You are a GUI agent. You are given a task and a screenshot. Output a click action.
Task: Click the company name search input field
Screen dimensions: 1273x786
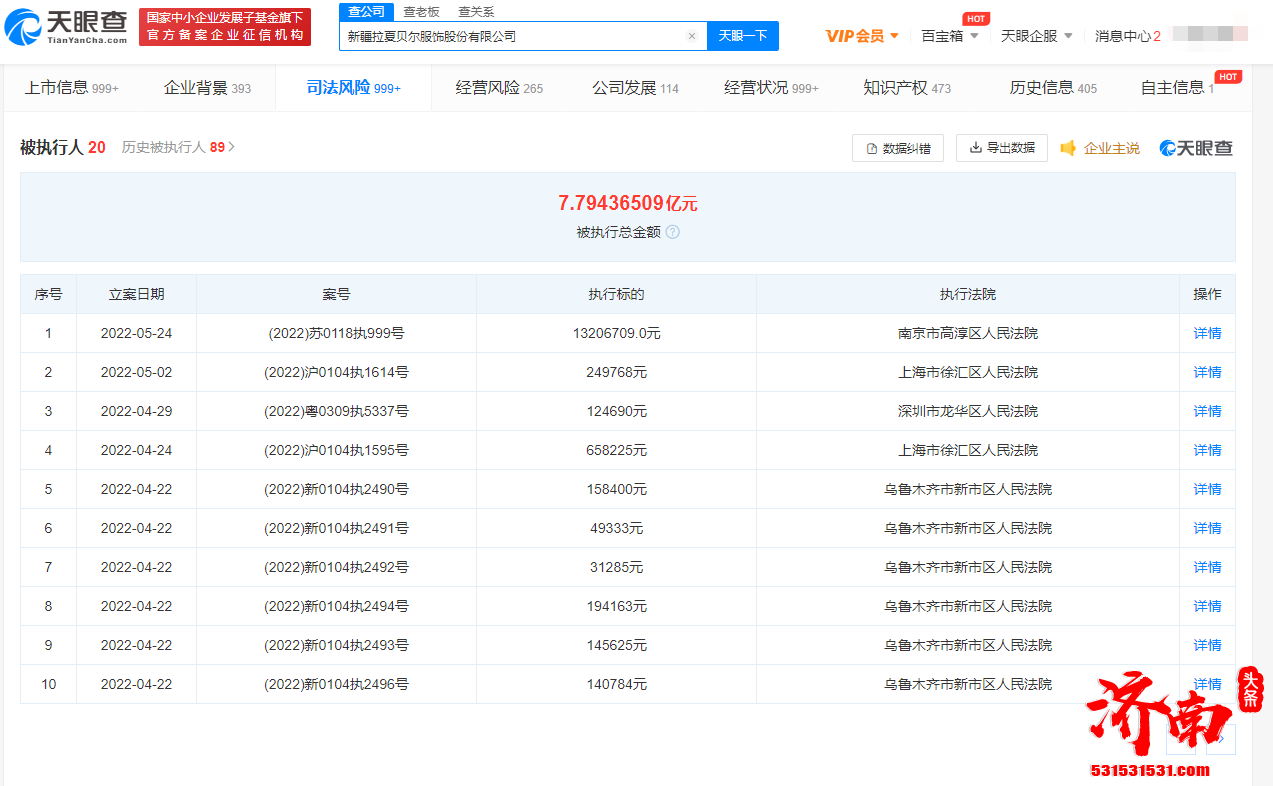tap(510, 36)
